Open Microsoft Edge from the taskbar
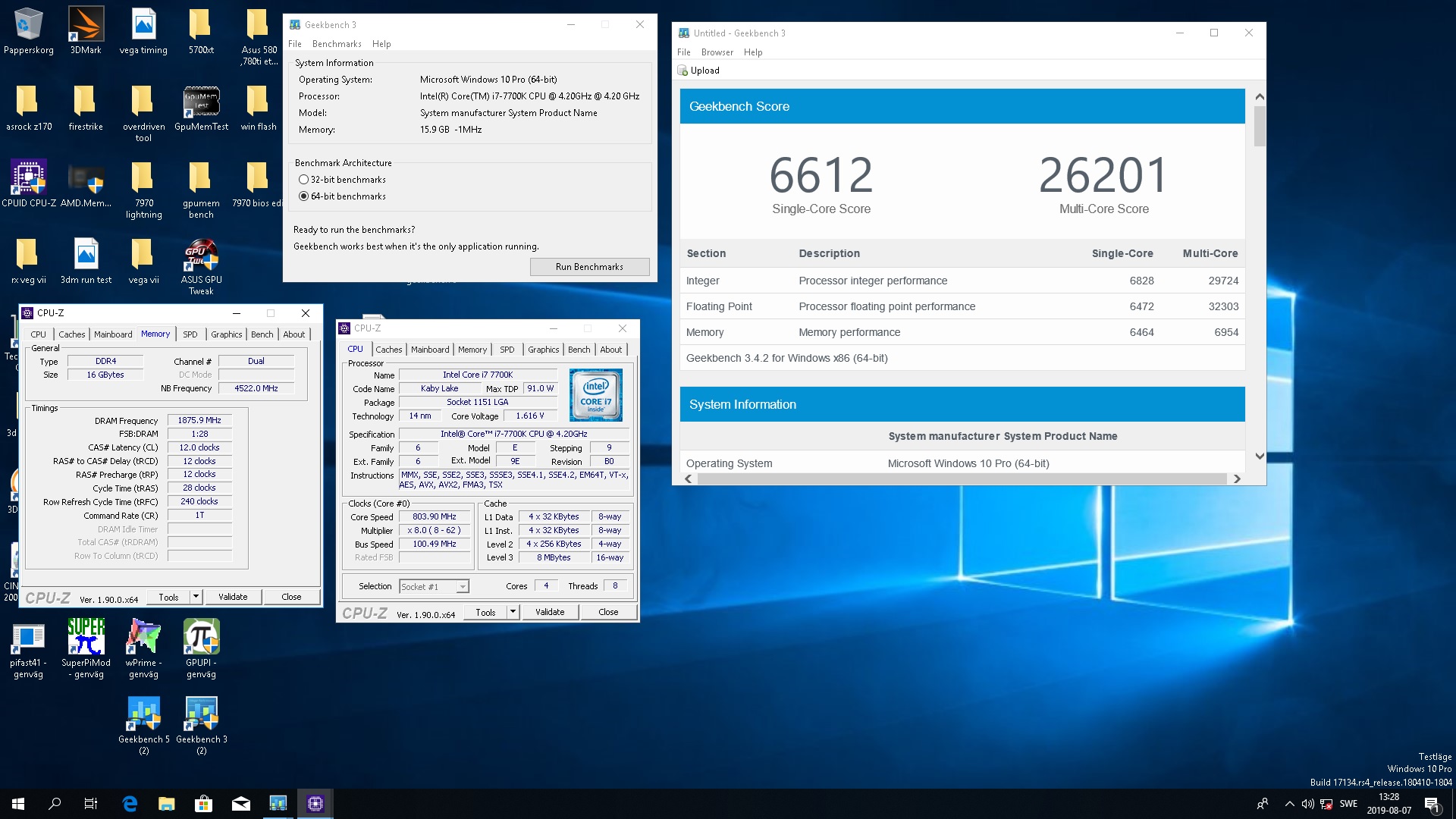 [x=130, y=804]
